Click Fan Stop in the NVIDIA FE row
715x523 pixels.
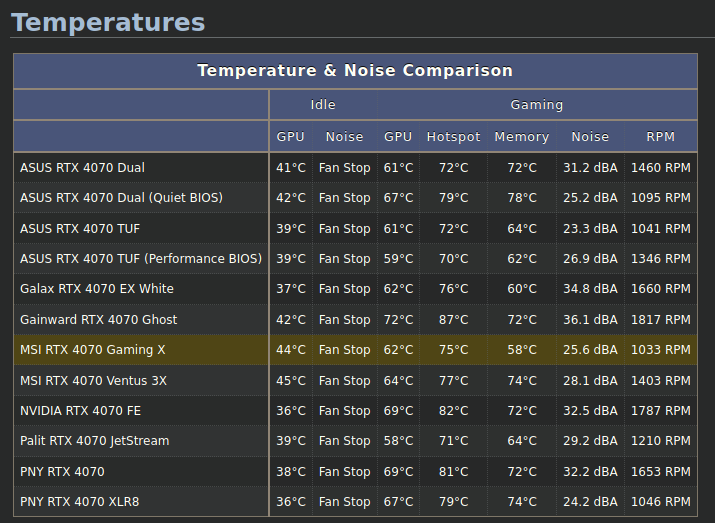(x=344, y=411)
